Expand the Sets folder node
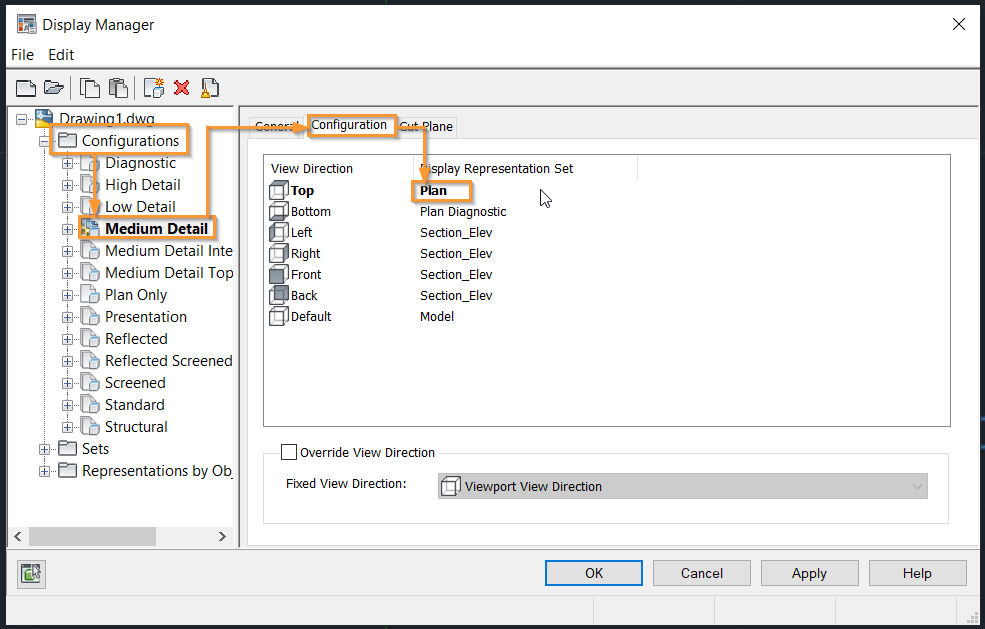Viewport: 985px width, 629px height. point(44,449)
